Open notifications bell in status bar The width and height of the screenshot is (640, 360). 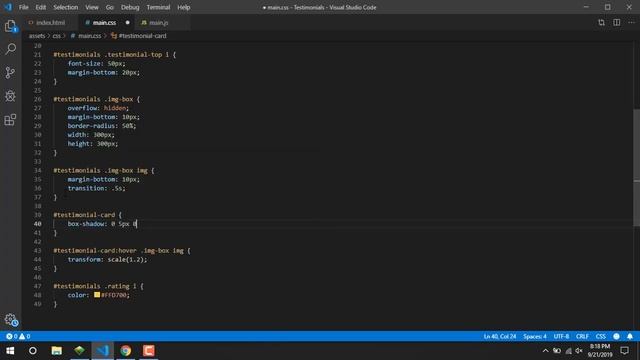(x=630, y=336)
